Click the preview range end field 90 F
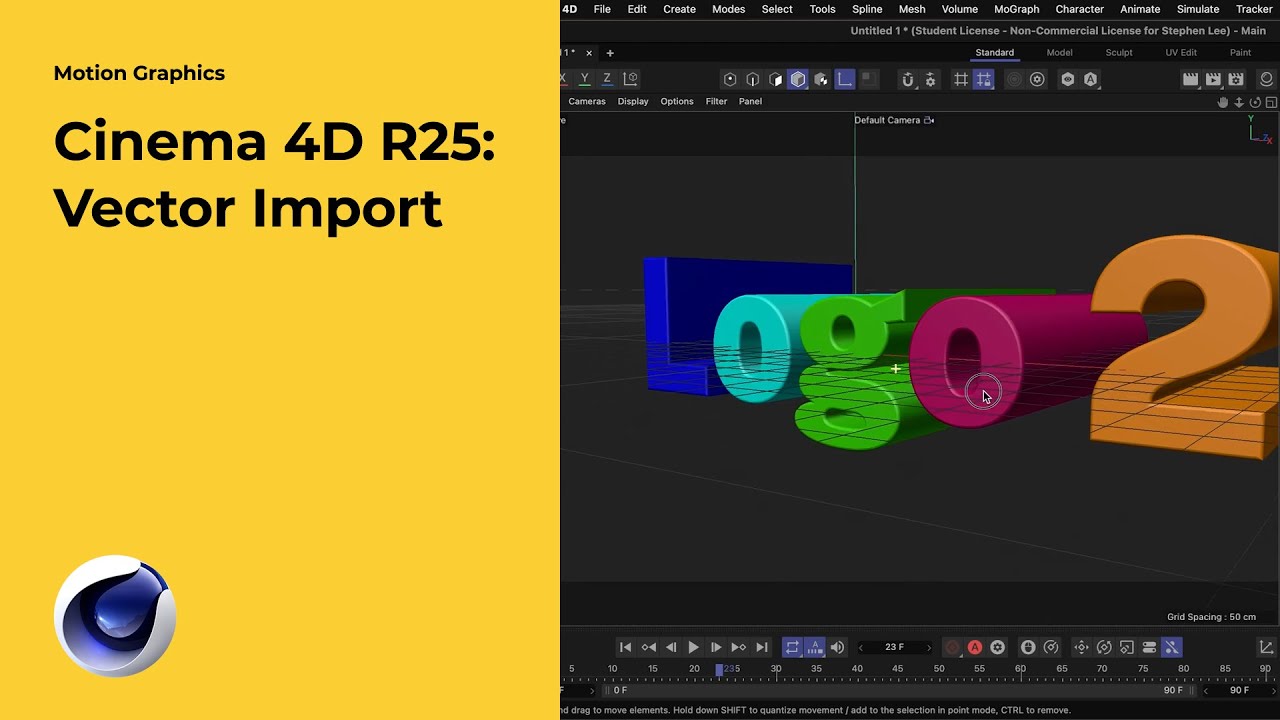Viewport: 1280px width, 720px height. pos(1239,690)
